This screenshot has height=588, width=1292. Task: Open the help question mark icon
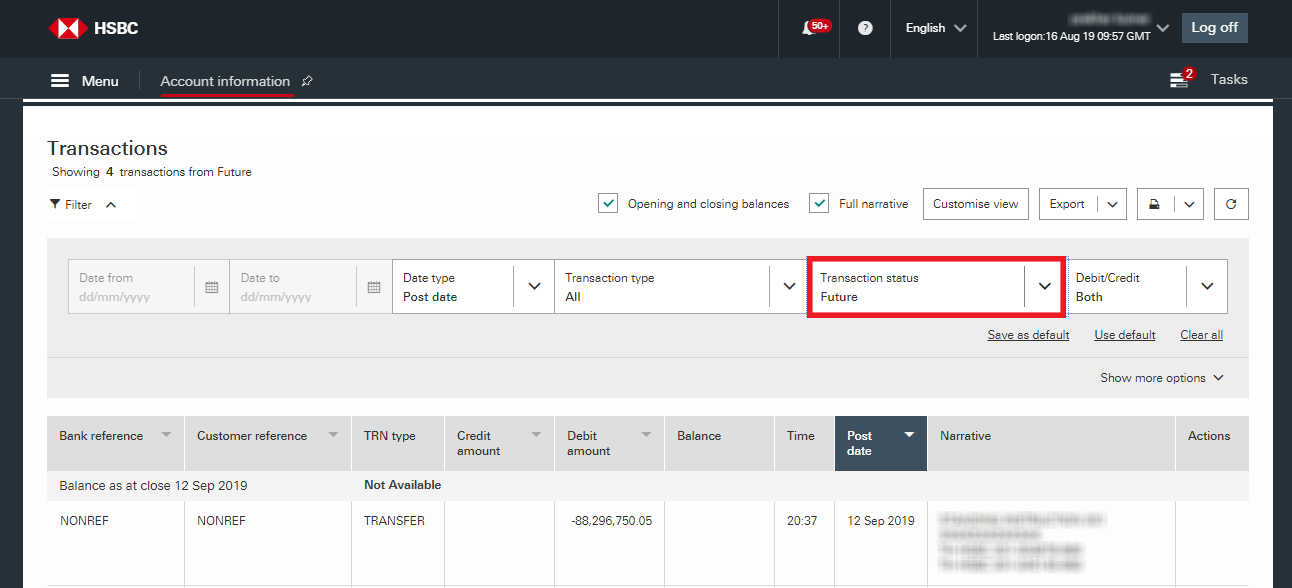pyautogui.click(x=865, y=28)
